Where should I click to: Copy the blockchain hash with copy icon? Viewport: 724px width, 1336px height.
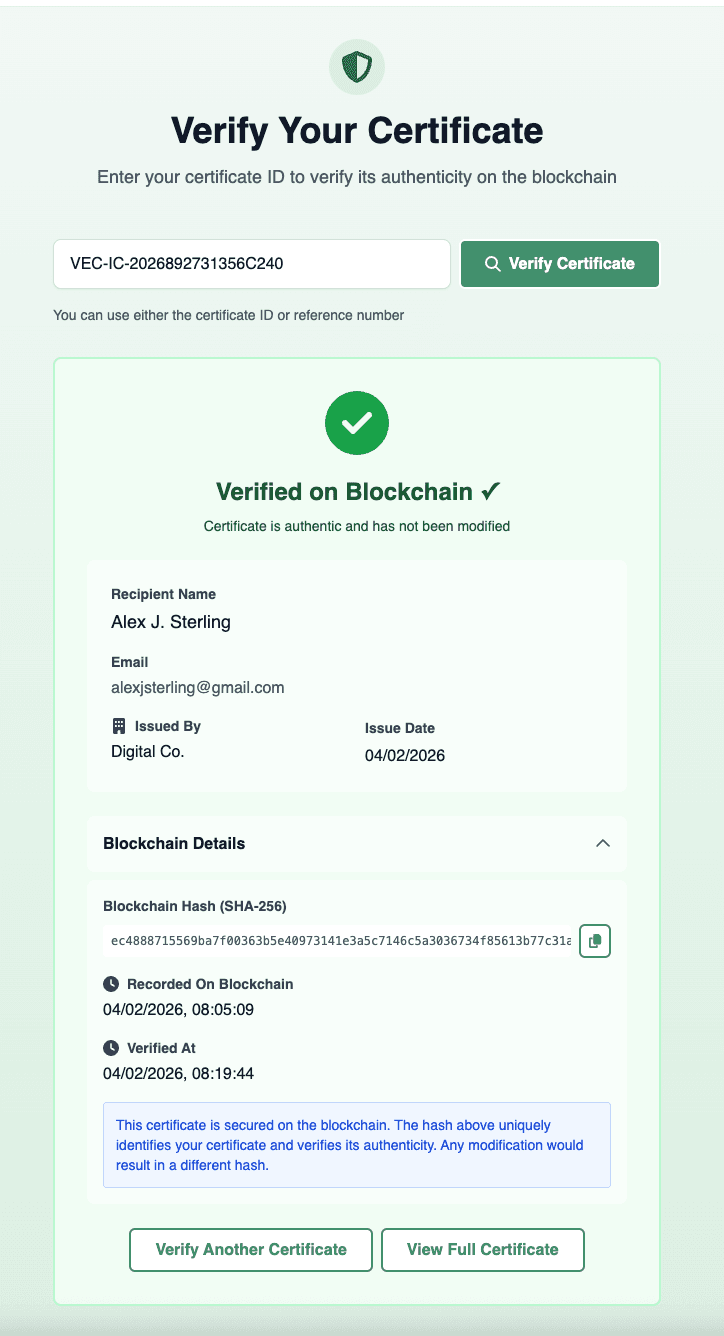point(595,941)
